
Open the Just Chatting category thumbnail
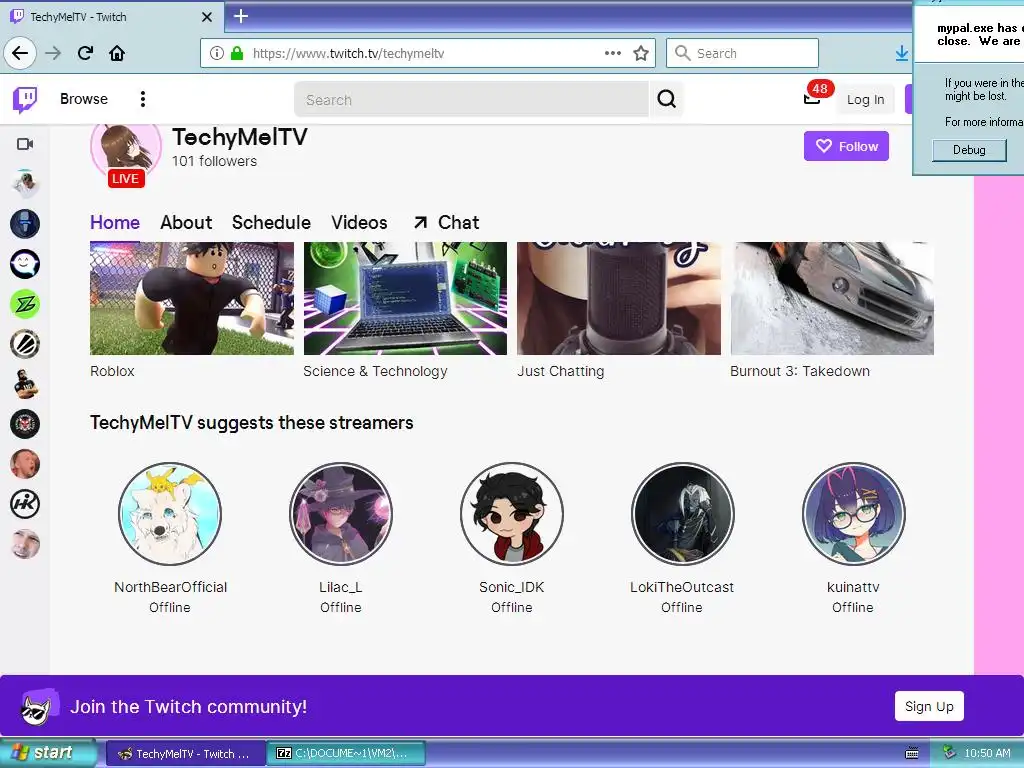coord(618,298)
